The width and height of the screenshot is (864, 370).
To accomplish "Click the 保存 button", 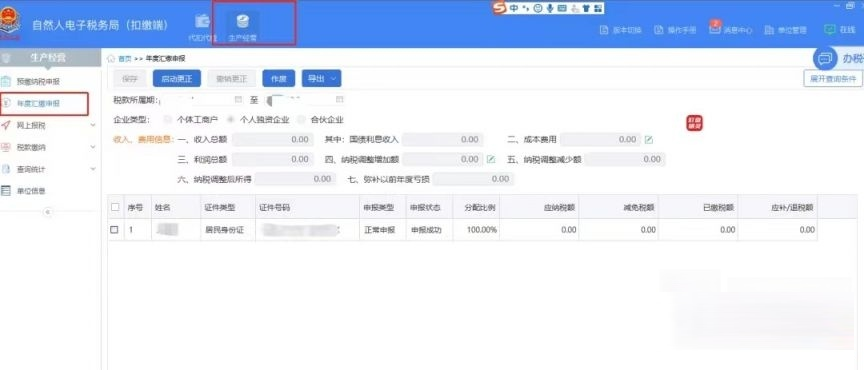I will pos(130,78).
